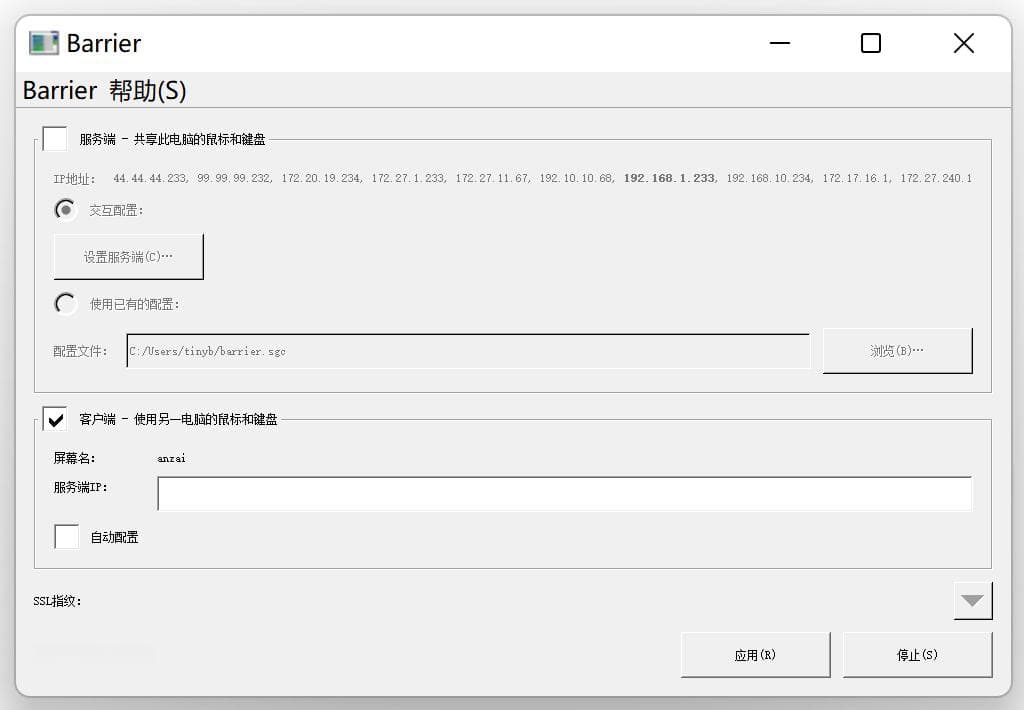This screenshot has width=1024, height=710.
Task: Click the IP address 172.27.11.67
Action: (492, 178)
